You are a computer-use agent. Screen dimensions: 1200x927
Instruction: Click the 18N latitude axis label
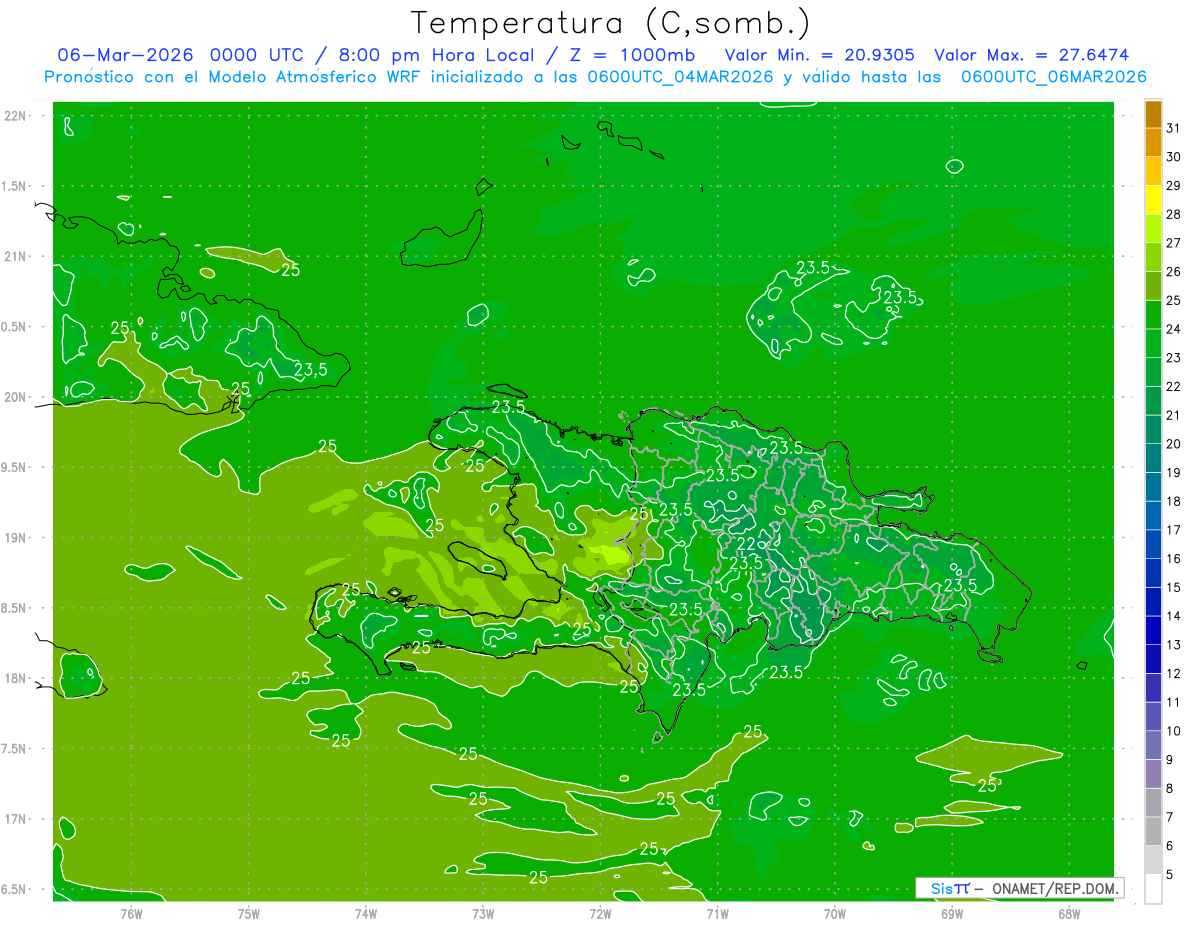click(16, 678)
